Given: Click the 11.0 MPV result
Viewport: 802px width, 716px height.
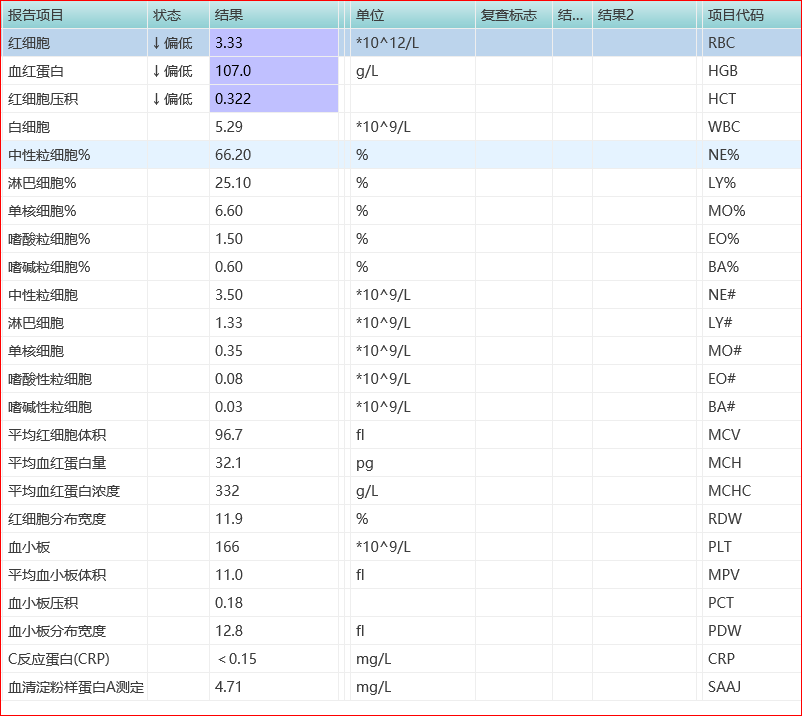Looking at the screenshot, I should (229, 575).
